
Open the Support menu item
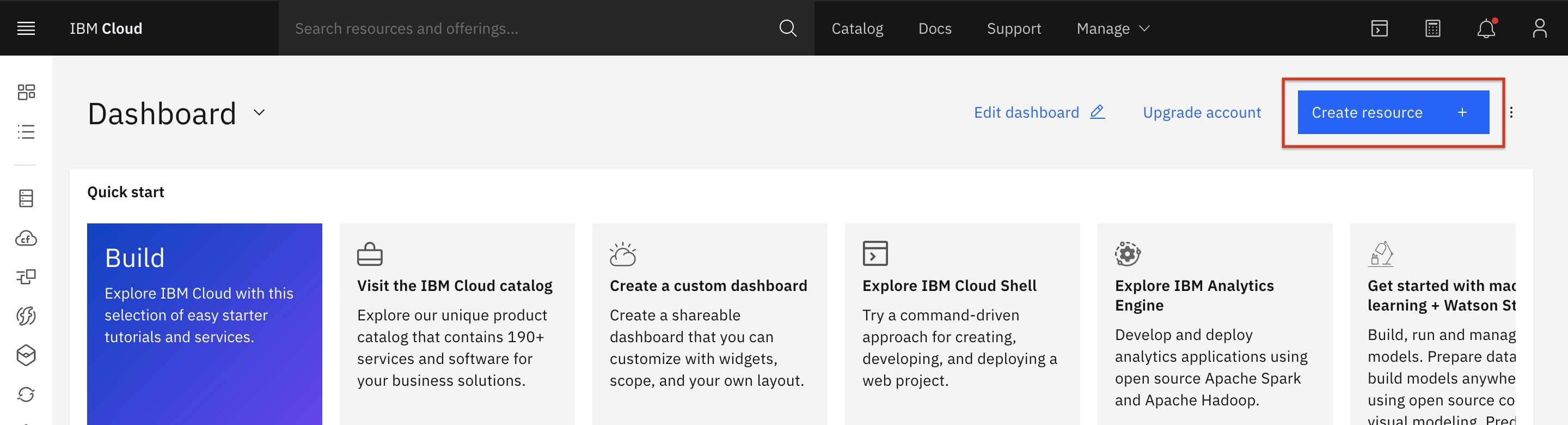click(1013, 29)
